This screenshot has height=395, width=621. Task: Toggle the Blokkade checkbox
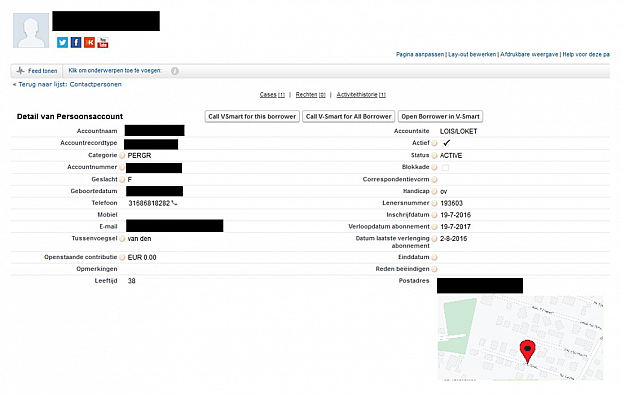pos(446,168)
